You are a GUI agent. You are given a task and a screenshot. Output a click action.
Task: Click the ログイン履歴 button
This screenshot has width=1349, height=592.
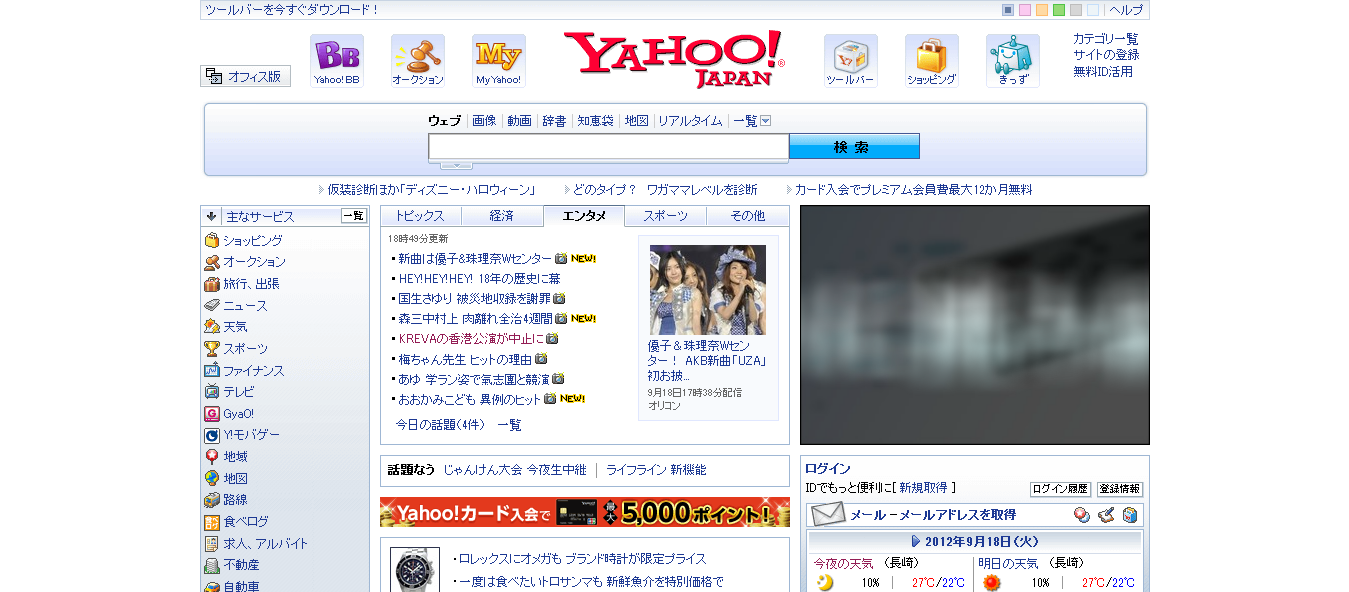(x=1060, y=490)
